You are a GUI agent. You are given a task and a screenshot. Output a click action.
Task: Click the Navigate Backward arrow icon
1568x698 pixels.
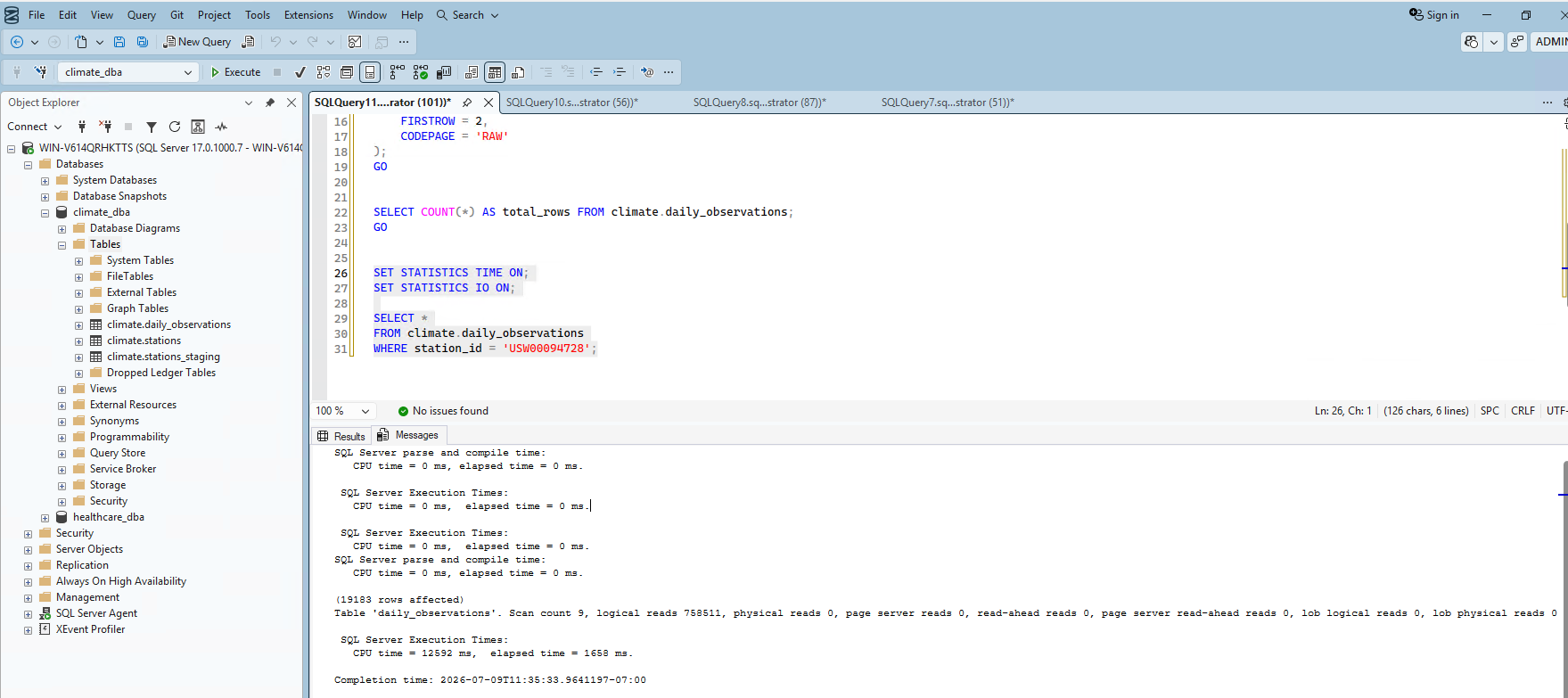17,42
